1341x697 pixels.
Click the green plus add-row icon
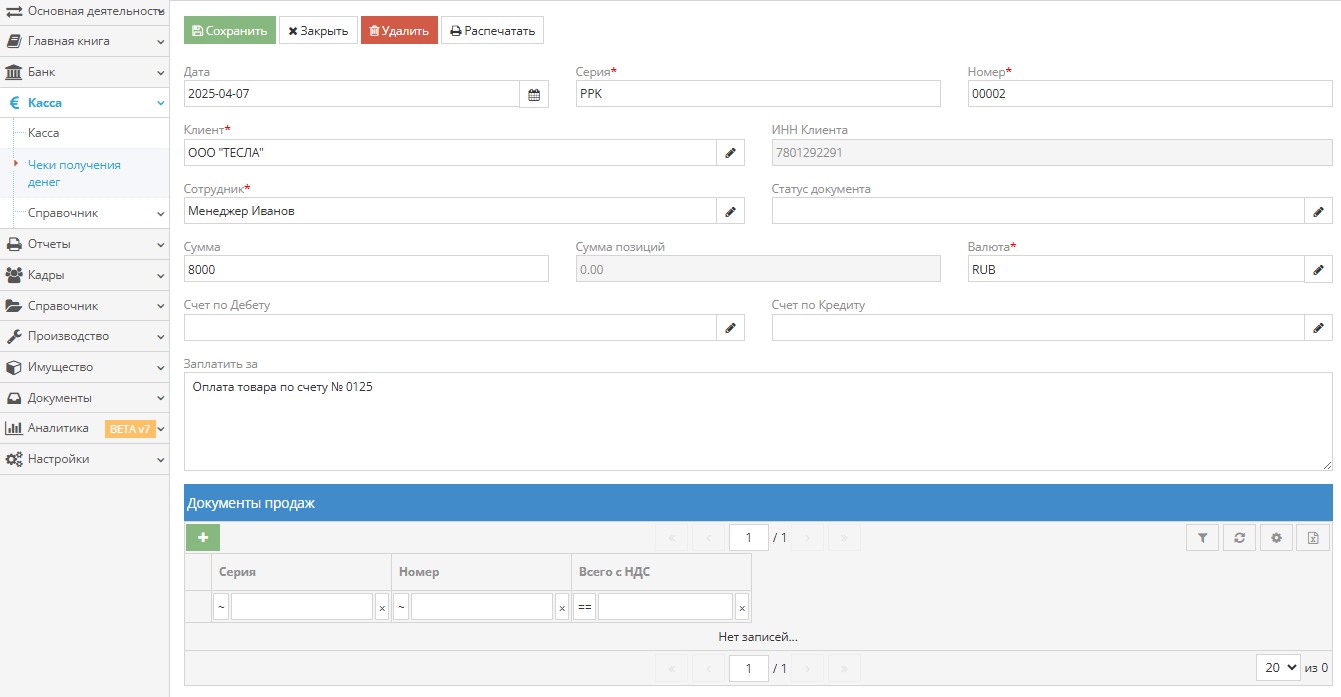click(x=203, y=538)
